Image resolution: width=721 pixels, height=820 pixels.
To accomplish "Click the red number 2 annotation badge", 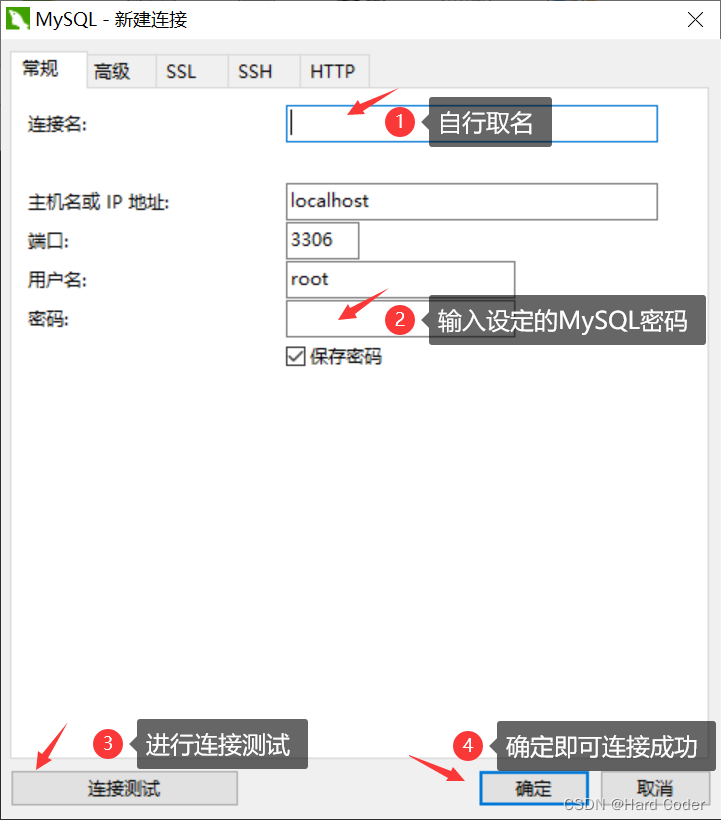I will (x=400, y=320).
